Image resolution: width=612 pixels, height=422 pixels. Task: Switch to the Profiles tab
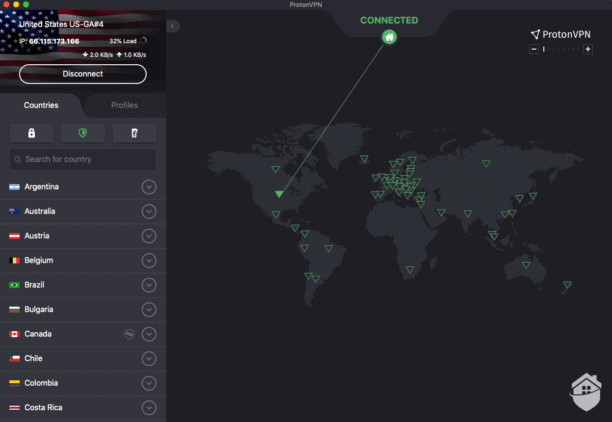click(x=124, y=105)
